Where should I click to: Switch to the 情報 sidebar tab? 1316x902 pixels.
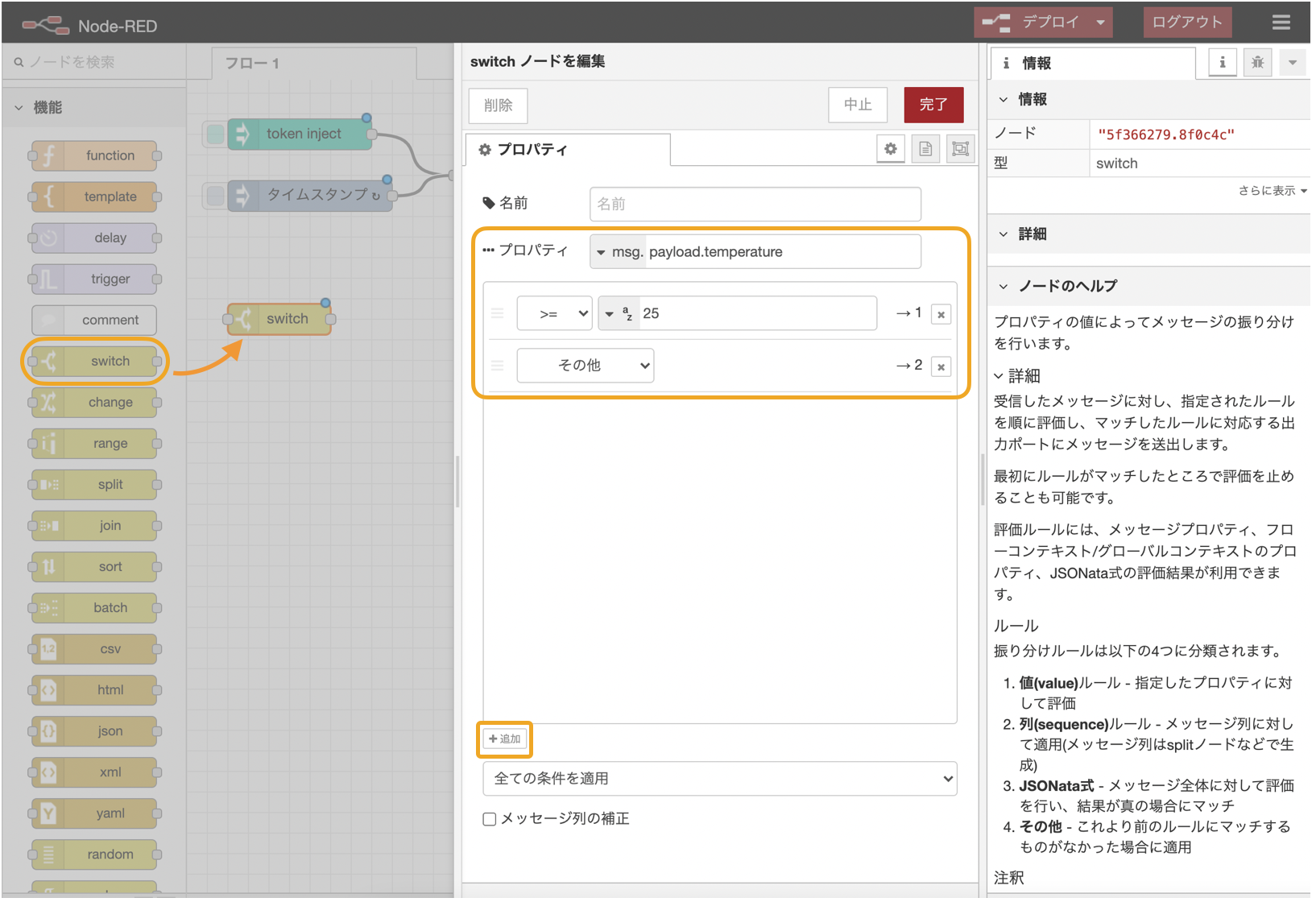(x=1093, y=63)
